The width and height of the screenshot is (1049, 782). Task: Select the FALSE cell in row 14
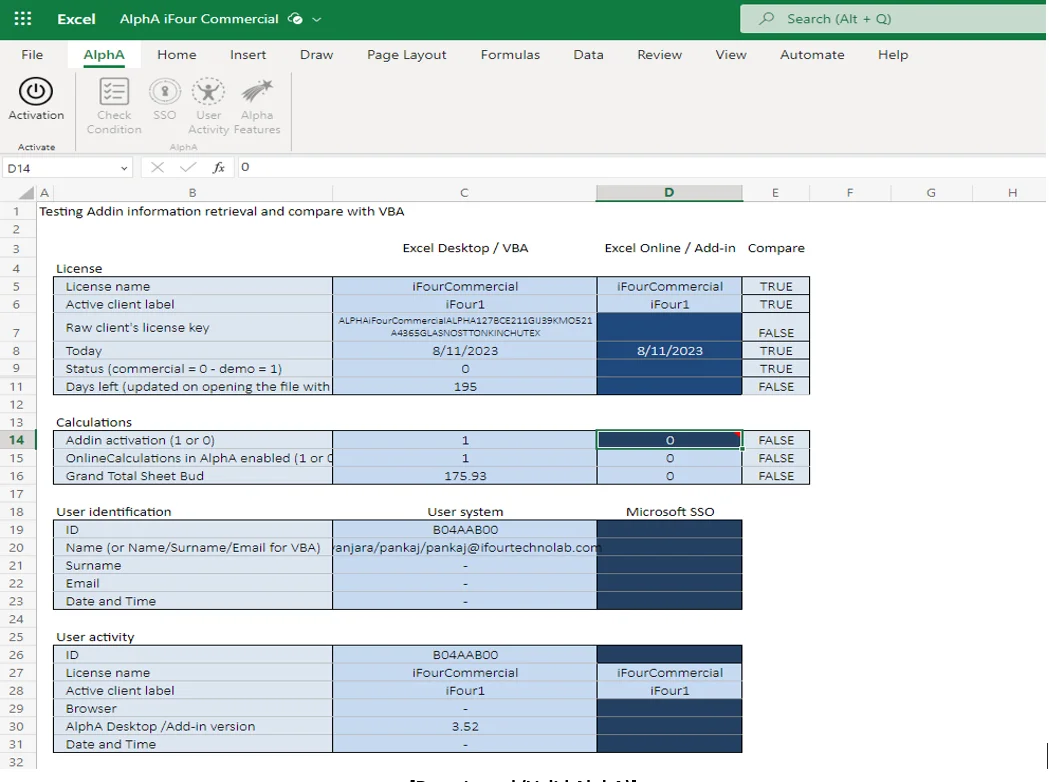[x=776, y=440]
